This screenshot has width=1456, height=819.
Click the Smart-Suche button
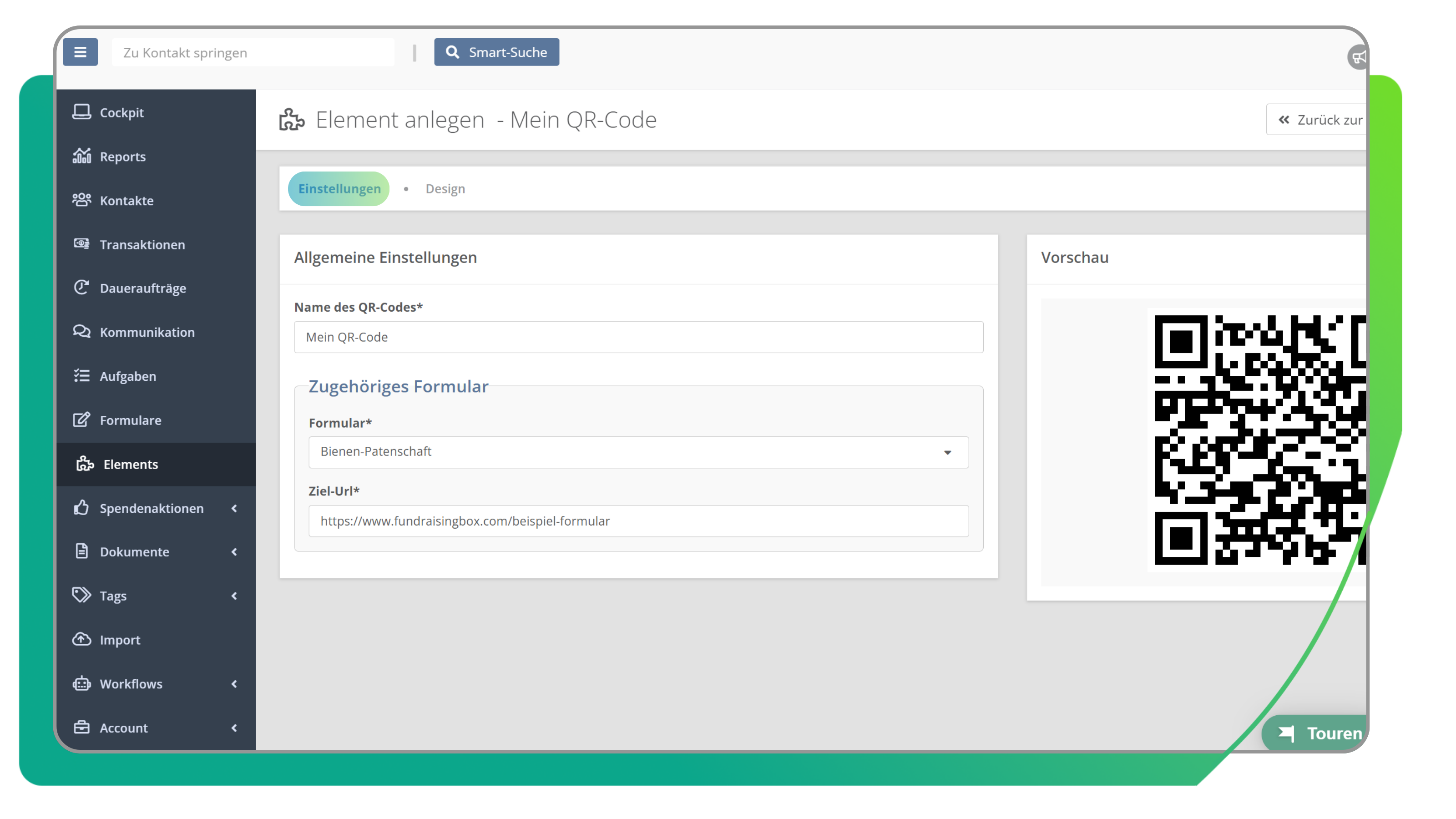[x=496, y=52]
